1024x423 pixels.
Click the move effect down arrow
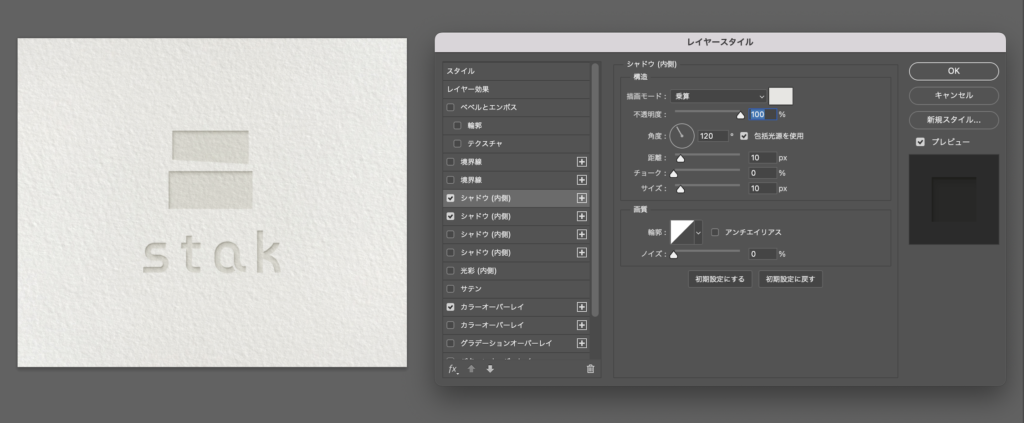point(489,369)
